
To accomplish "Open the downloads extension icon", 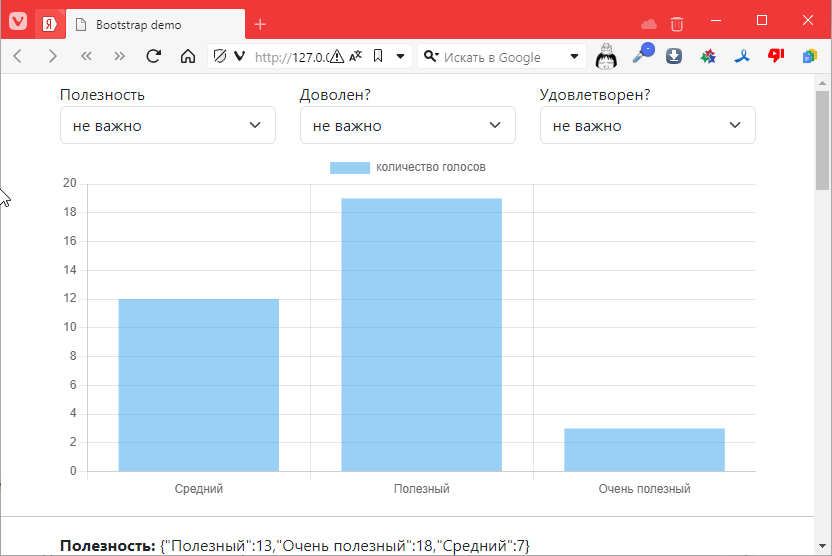I will (674, 57).
